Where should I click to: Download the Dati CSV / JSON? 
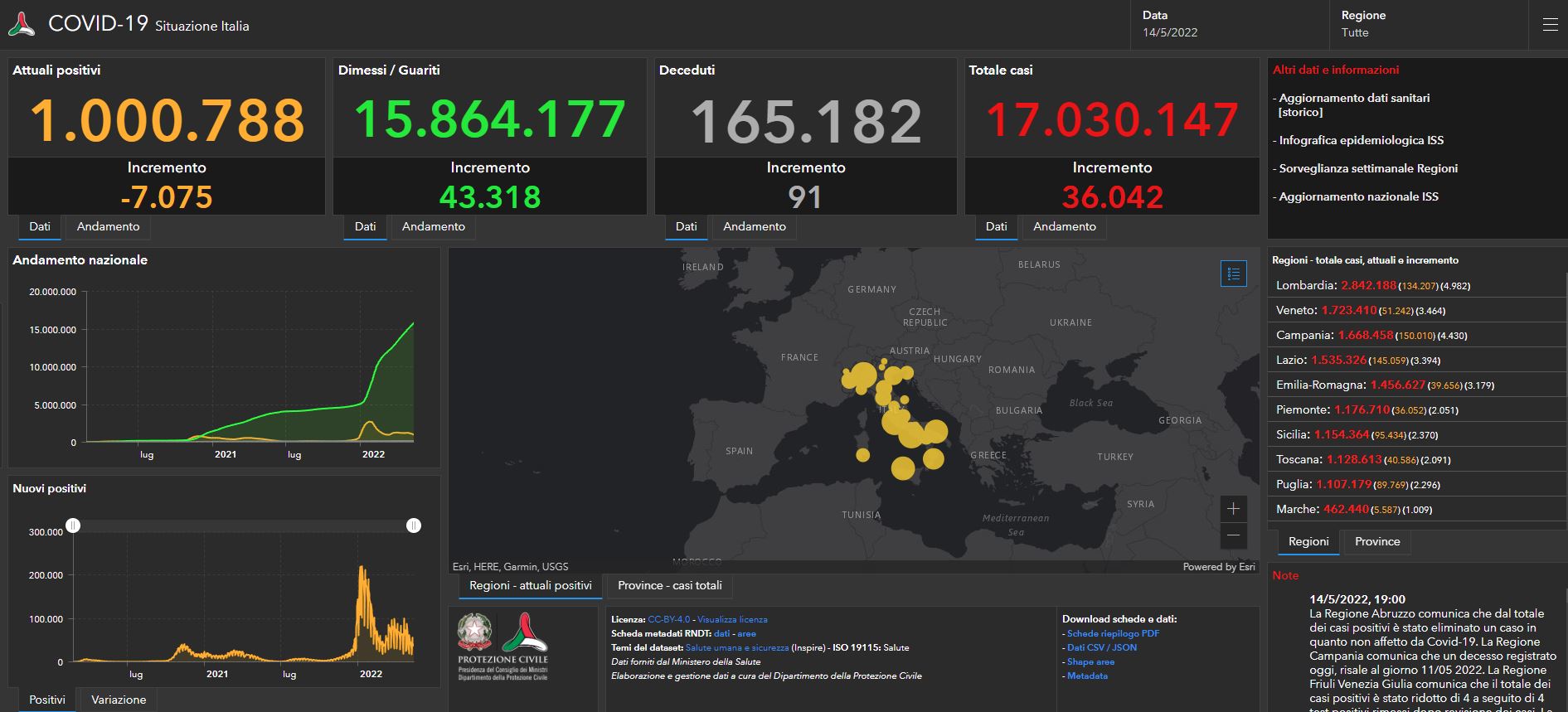1101,647
